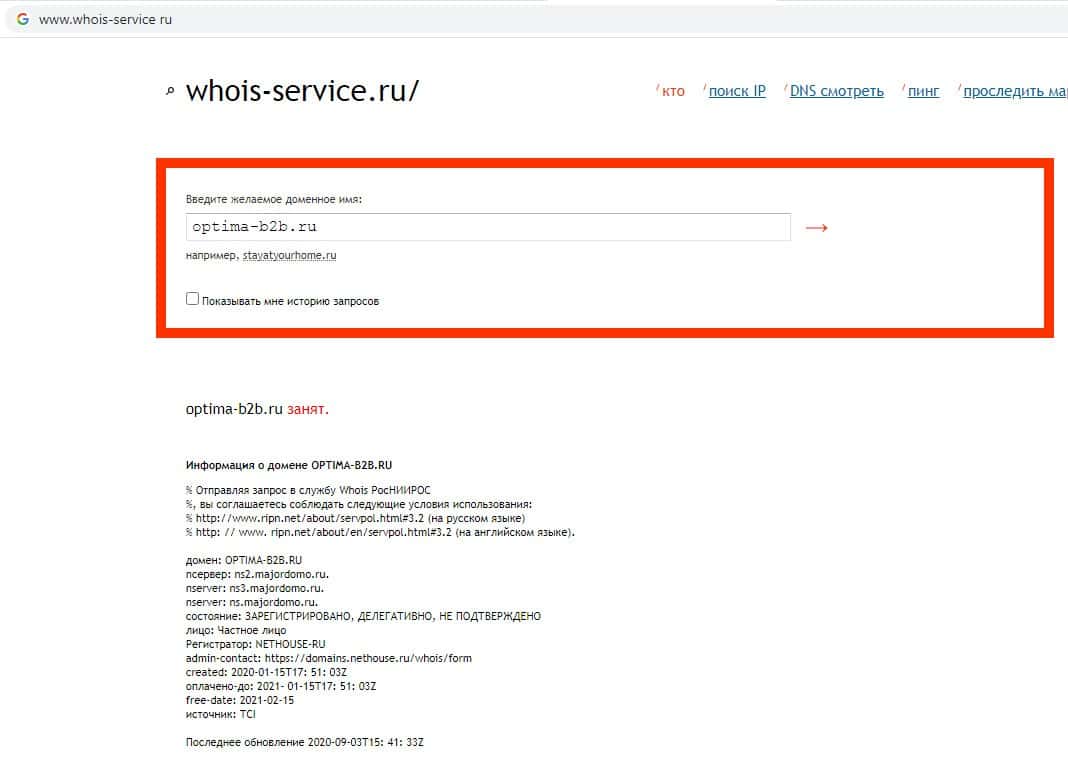Viewport: 1068px width, 770px height.
Task: Click the www.whois-service.ru address bar URL
Action: click(x=106, y=20)
